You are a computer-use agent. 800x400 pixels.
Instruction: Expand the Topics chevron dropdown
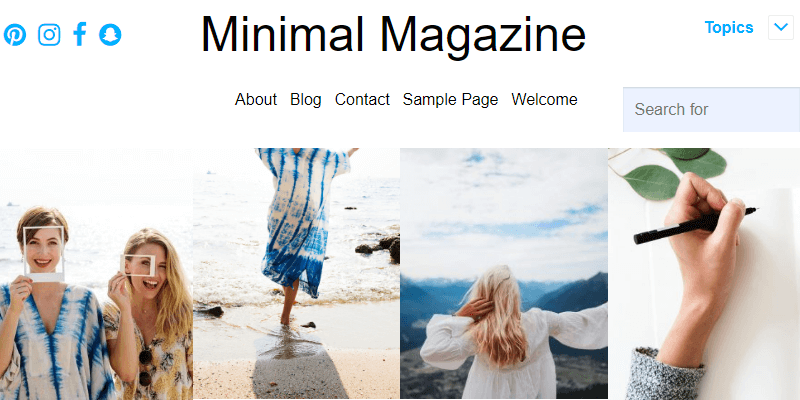[x=781, y=27]
